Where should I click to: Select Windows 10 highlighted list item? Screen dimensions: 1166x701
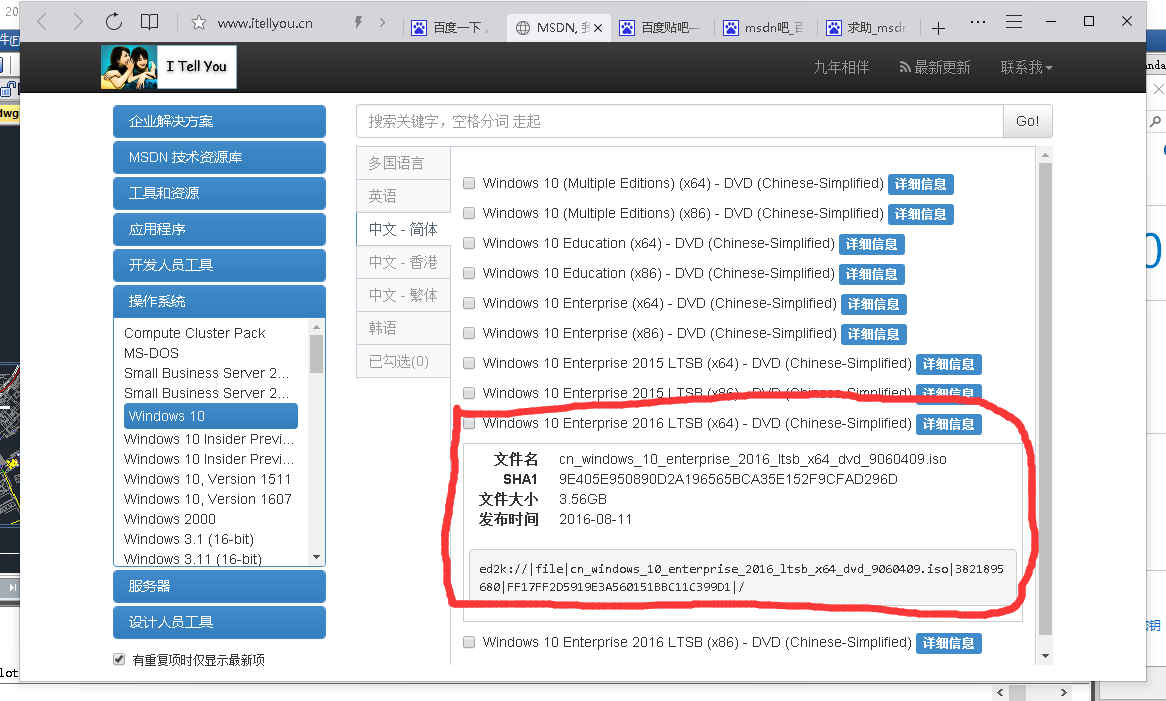(210, 416)
